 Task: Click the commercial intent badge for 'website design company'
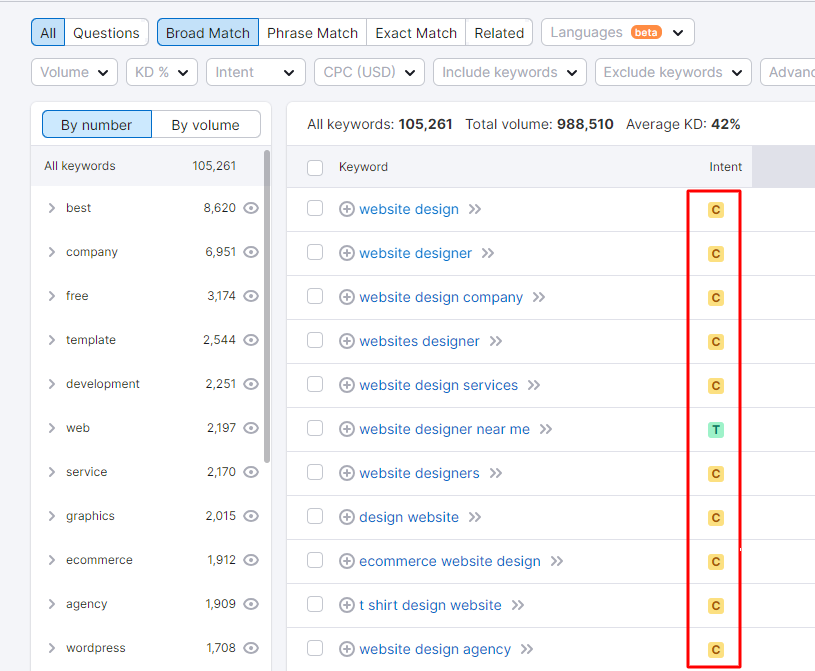click(716, 298)
